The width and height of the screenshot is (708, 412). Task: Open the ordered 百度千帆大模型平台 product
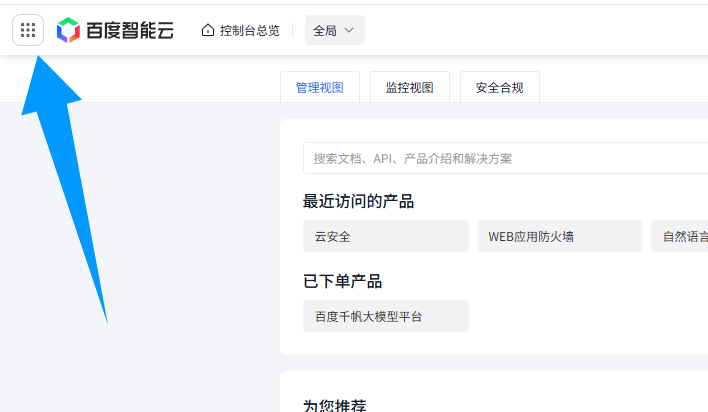[x=385, y=316]
